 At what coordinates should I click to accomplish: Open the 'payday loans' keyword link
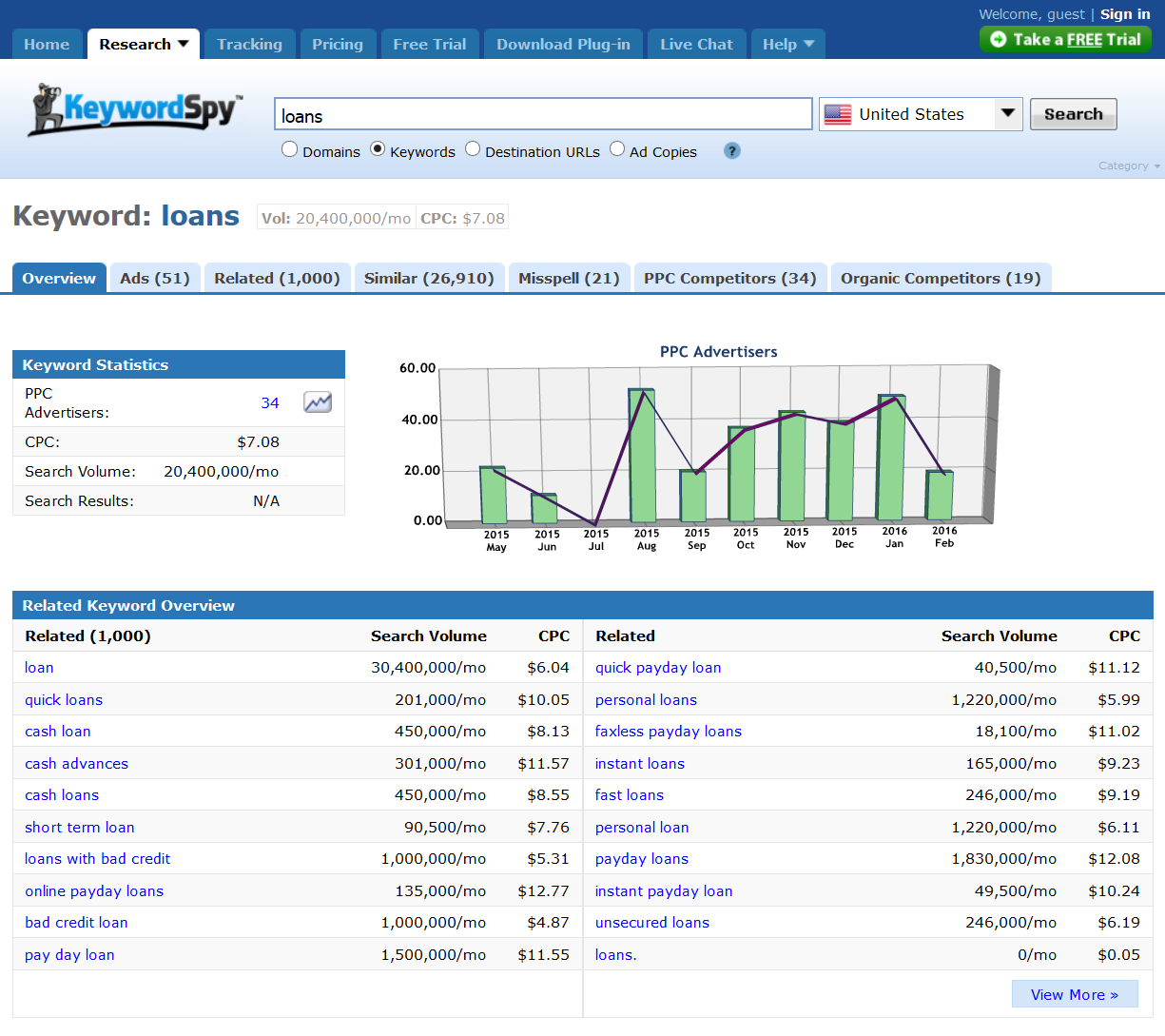coord(642,859)
